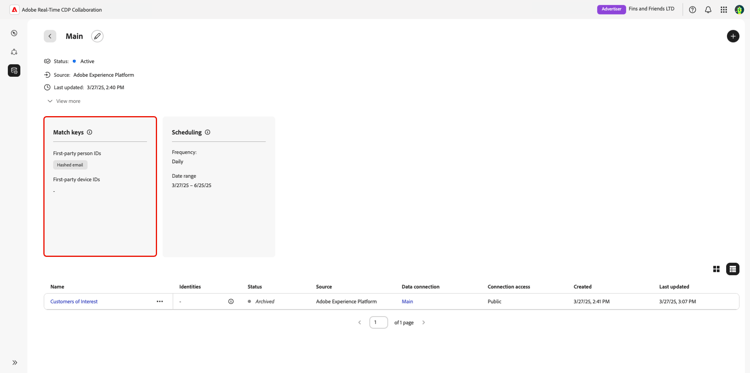Switch to table list view

pos(733,269)
